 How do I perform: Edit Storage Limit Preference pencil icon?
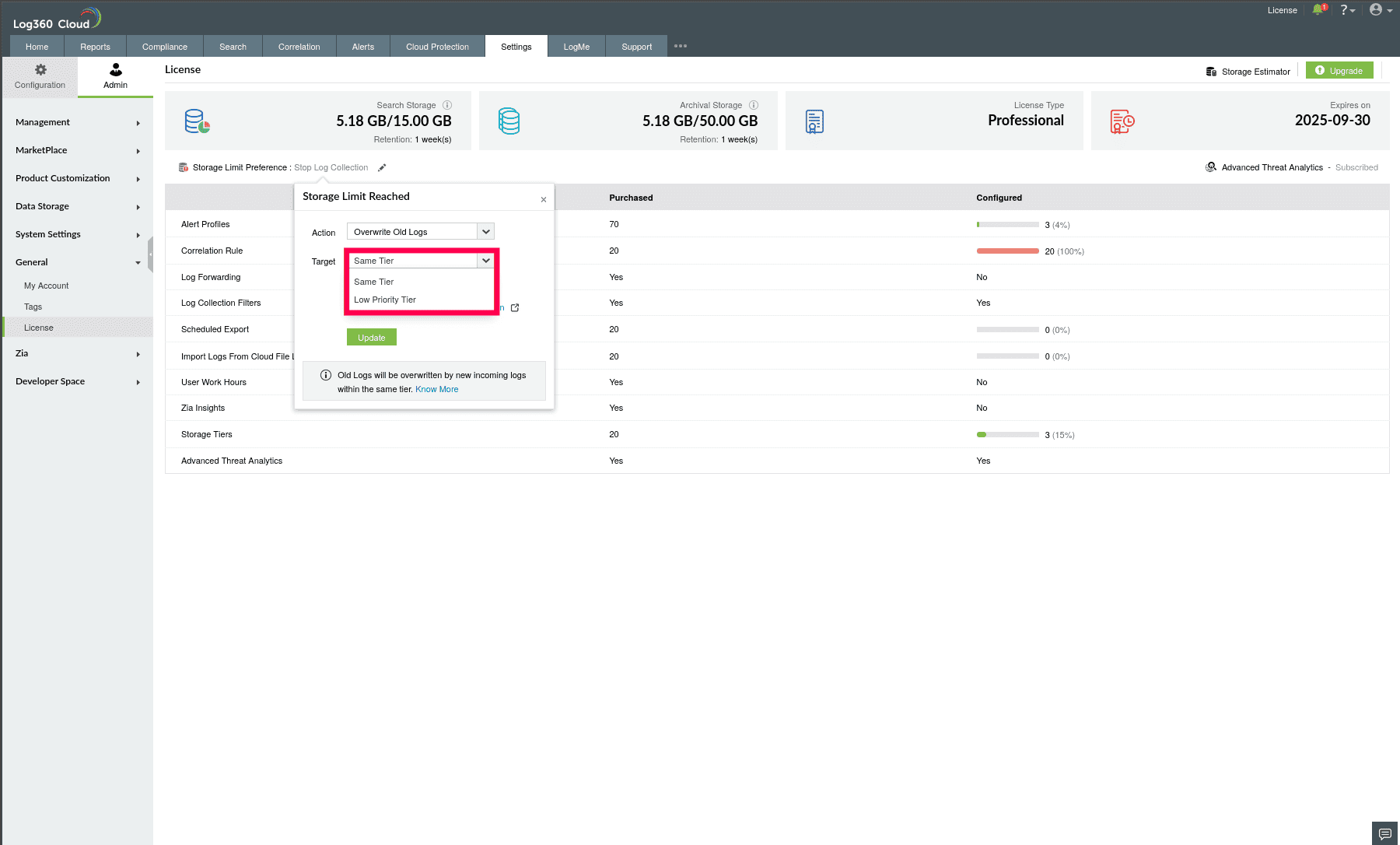tap(382, 167)
